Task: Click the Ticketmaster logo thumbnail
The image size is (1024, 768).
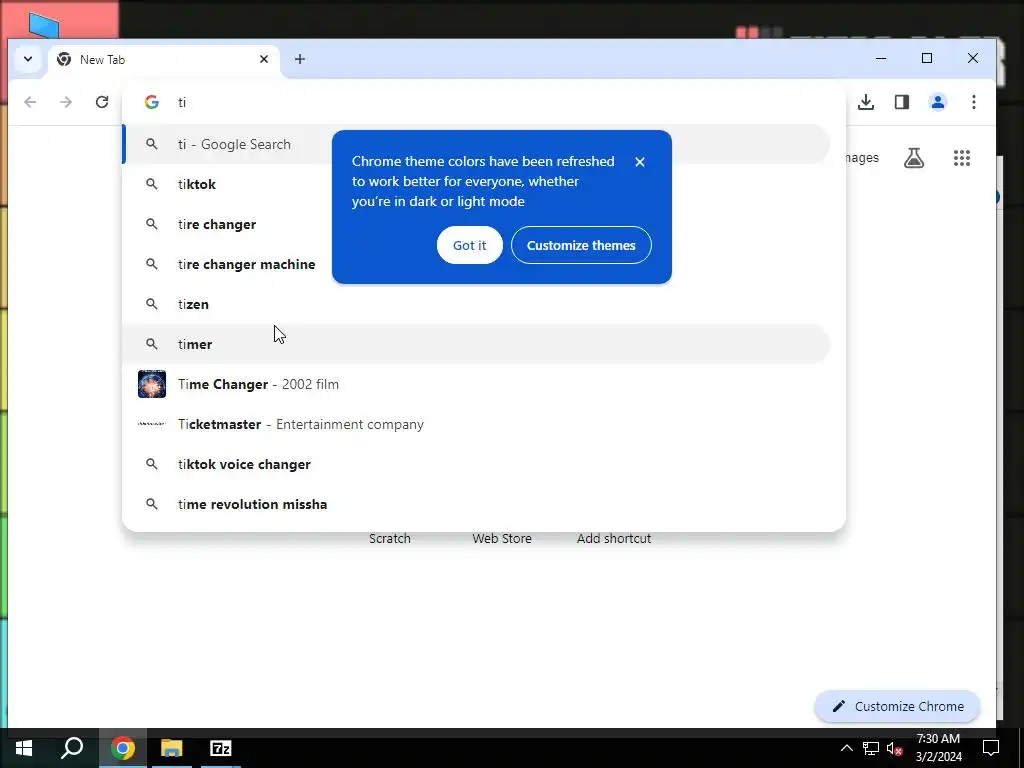Action: (152, 424)
